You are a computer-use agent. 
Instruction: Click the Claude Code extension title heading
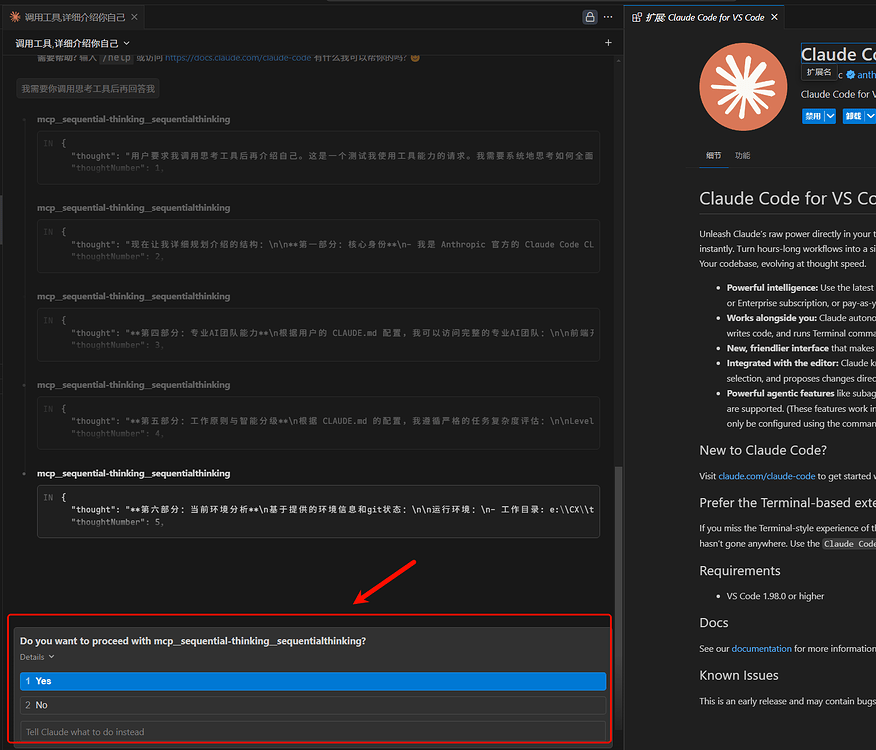click(x=838, y=54)
